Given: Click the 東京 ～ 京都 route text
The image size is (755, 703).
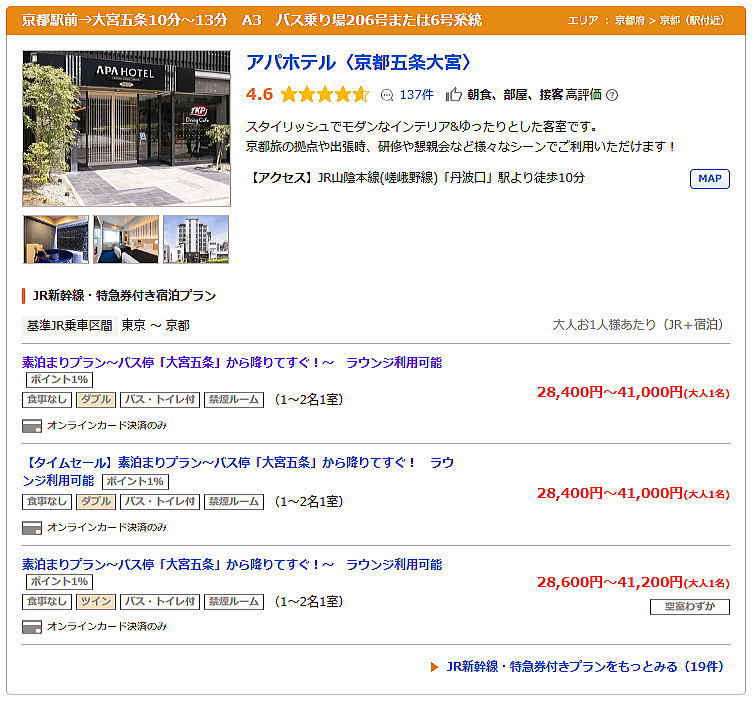Looking at the screenshot, I should [x=155, y=325].
